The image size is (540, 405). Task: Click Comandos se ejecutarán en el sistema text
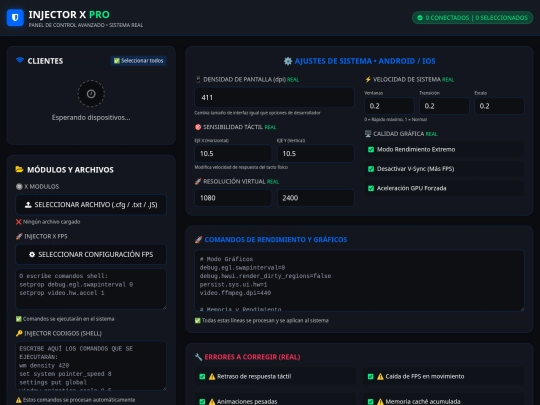69,319
